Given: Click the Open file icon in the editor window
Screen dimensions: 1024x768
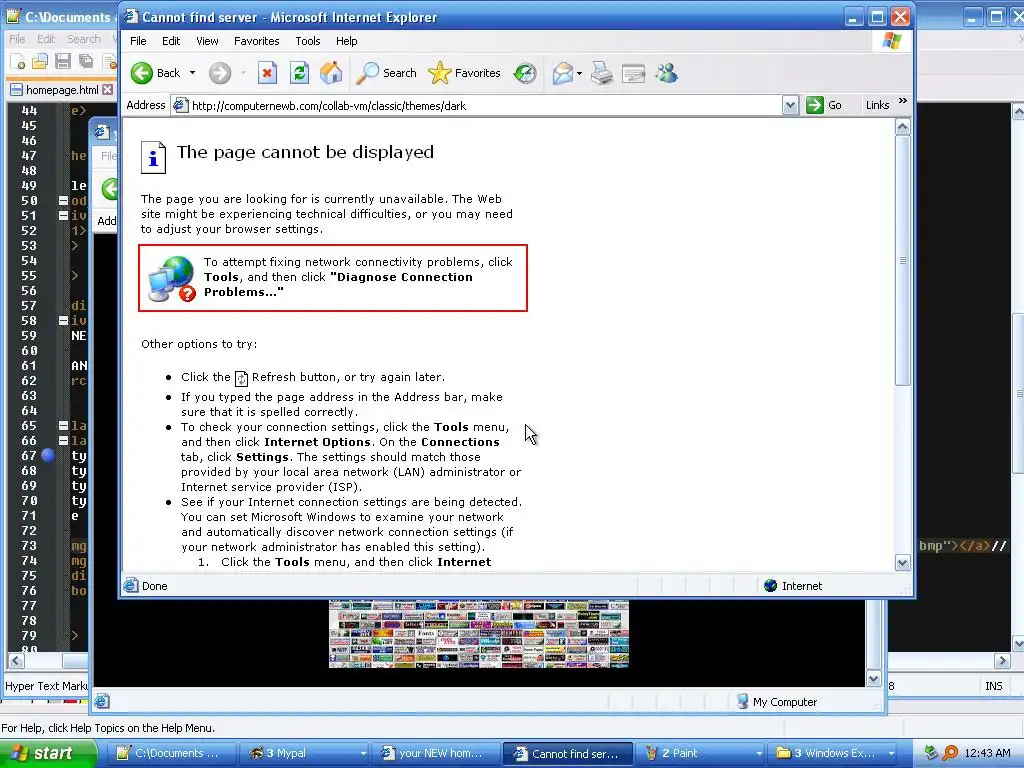Looking at the screenshot, I should tap(40, 62).
